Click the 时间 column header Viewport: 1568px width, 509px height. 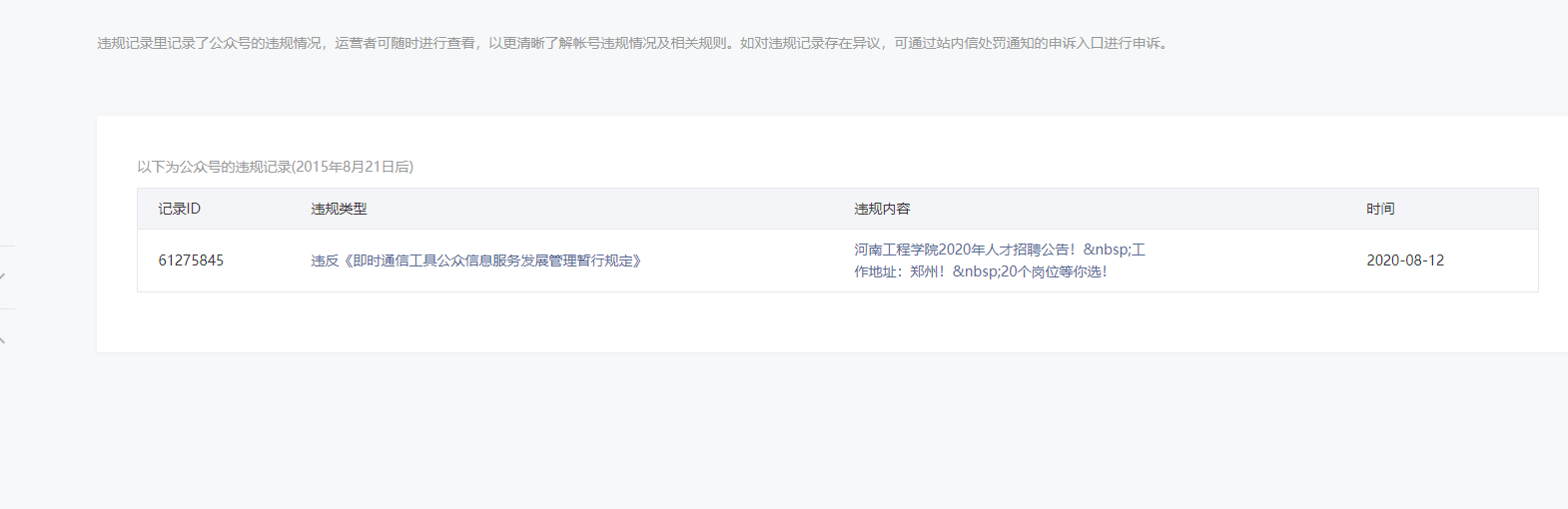tap(1380, 209)
